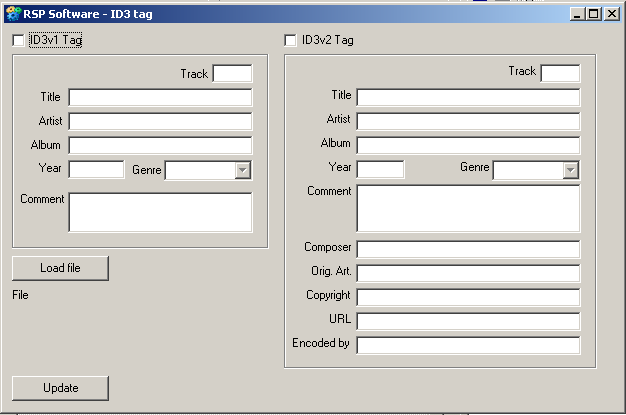
Task: Focus the ID3v2 Artist field
Action: (x=468, y=121)
